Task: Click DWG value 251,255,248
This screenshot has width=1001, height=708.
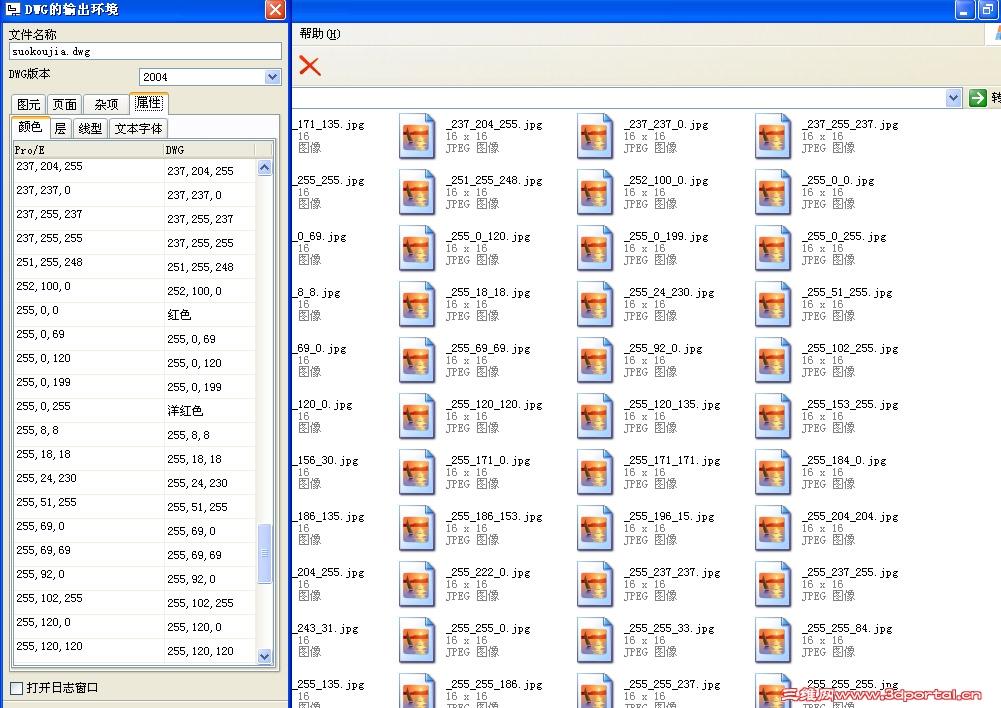Action: pyautogui.click(x=200, y=267)
